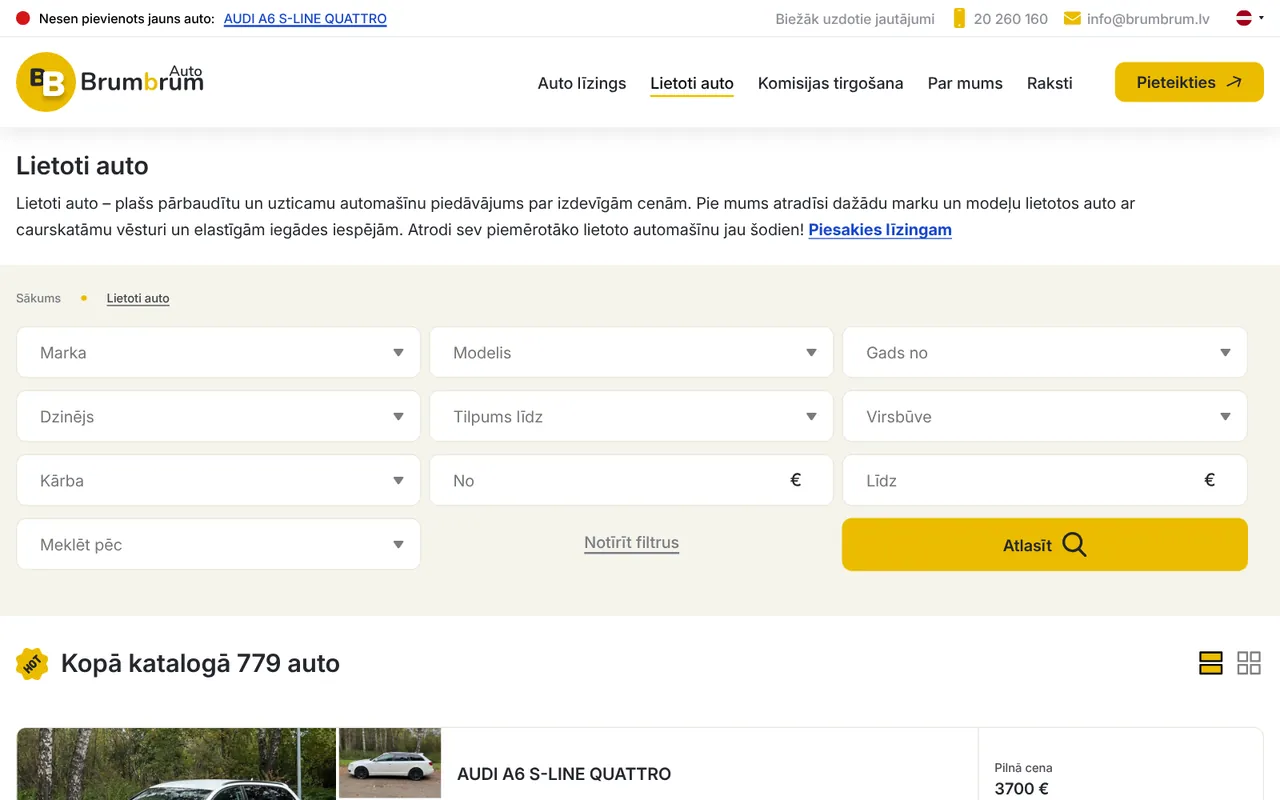Open the Par mums menu item

coord(965,83)
